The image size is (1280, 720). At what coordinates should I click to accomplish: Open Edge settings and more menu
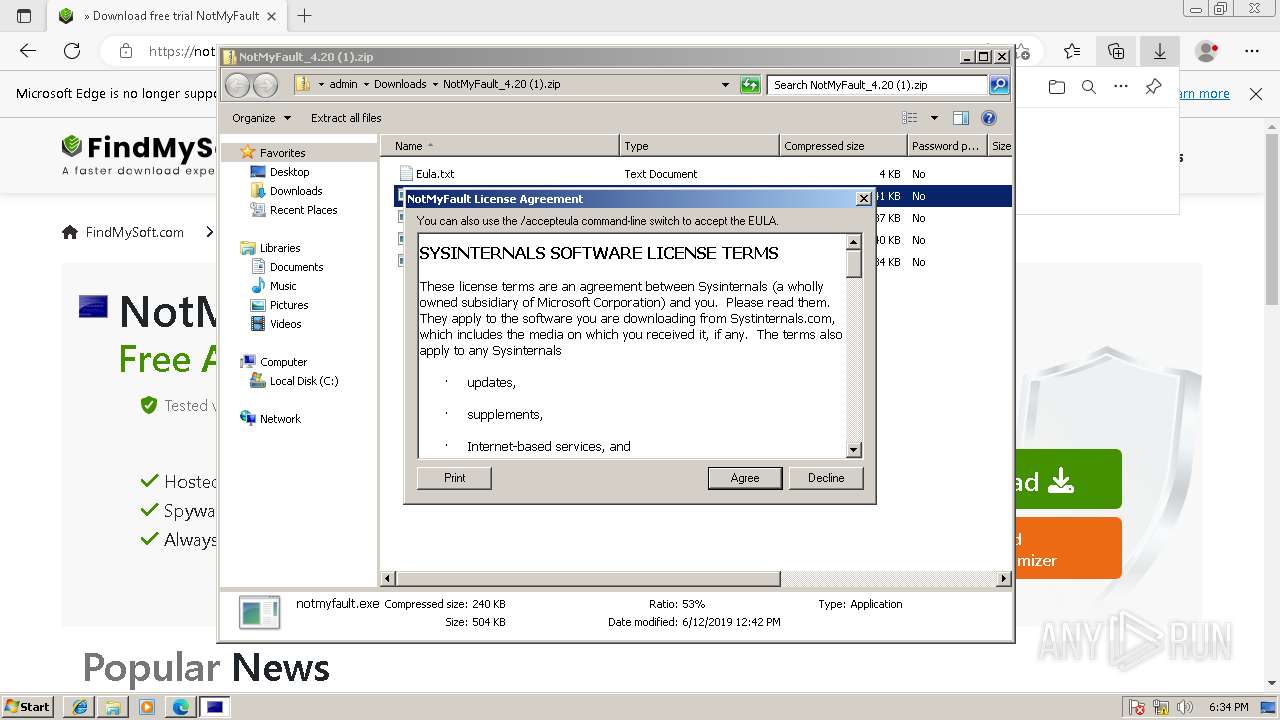pyautogui.click(x=1252, y=51)
